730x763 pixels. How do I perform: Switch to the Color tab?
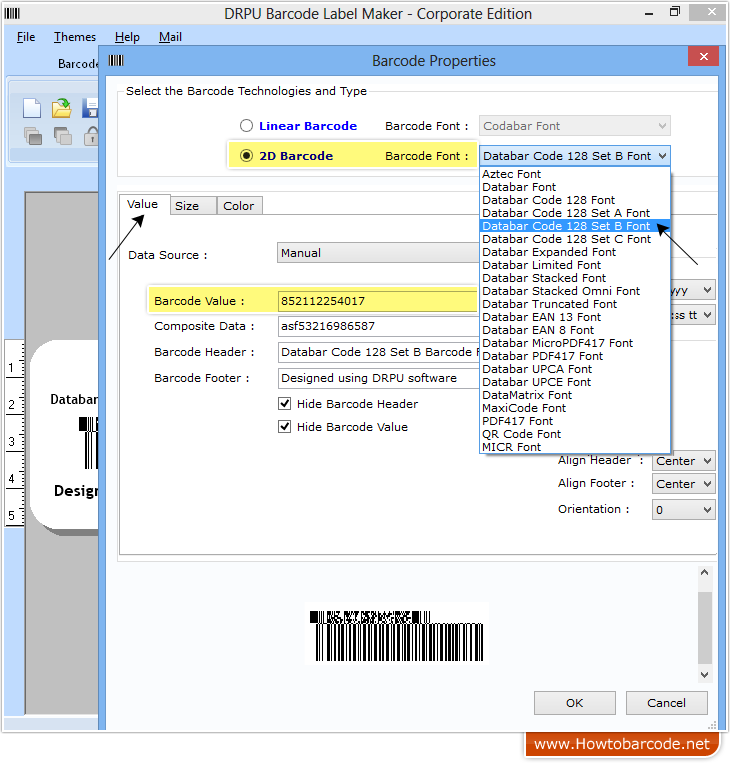click(238, 206)
